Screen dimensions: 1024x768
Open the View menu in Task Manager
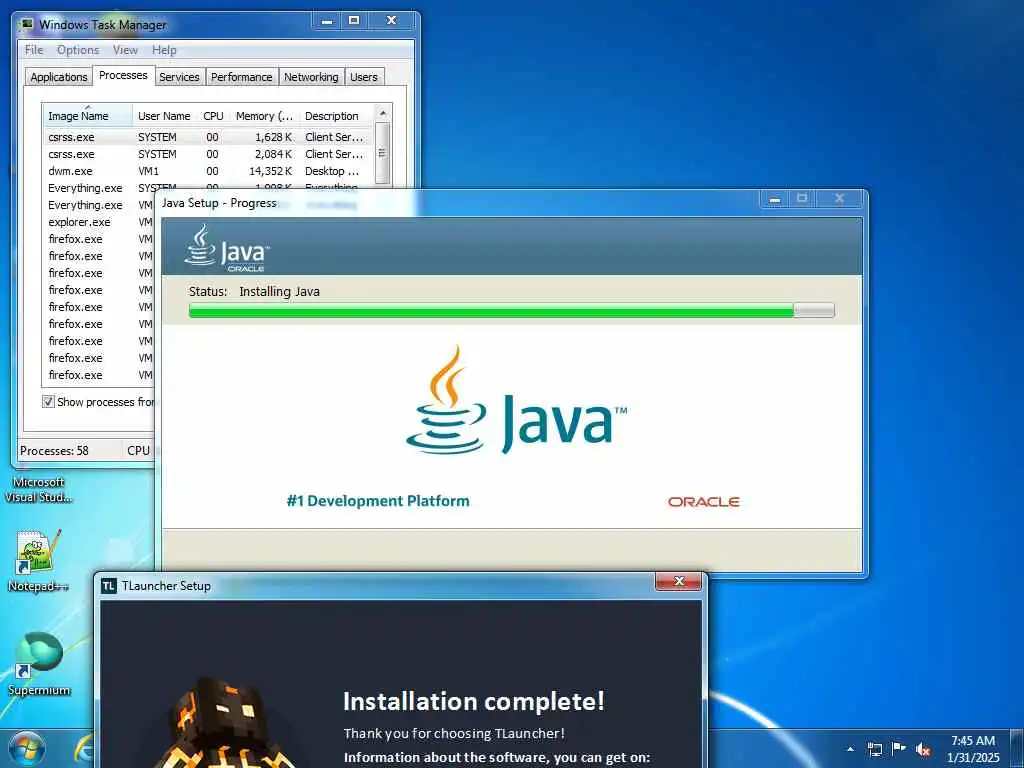(x=125, y=50)
